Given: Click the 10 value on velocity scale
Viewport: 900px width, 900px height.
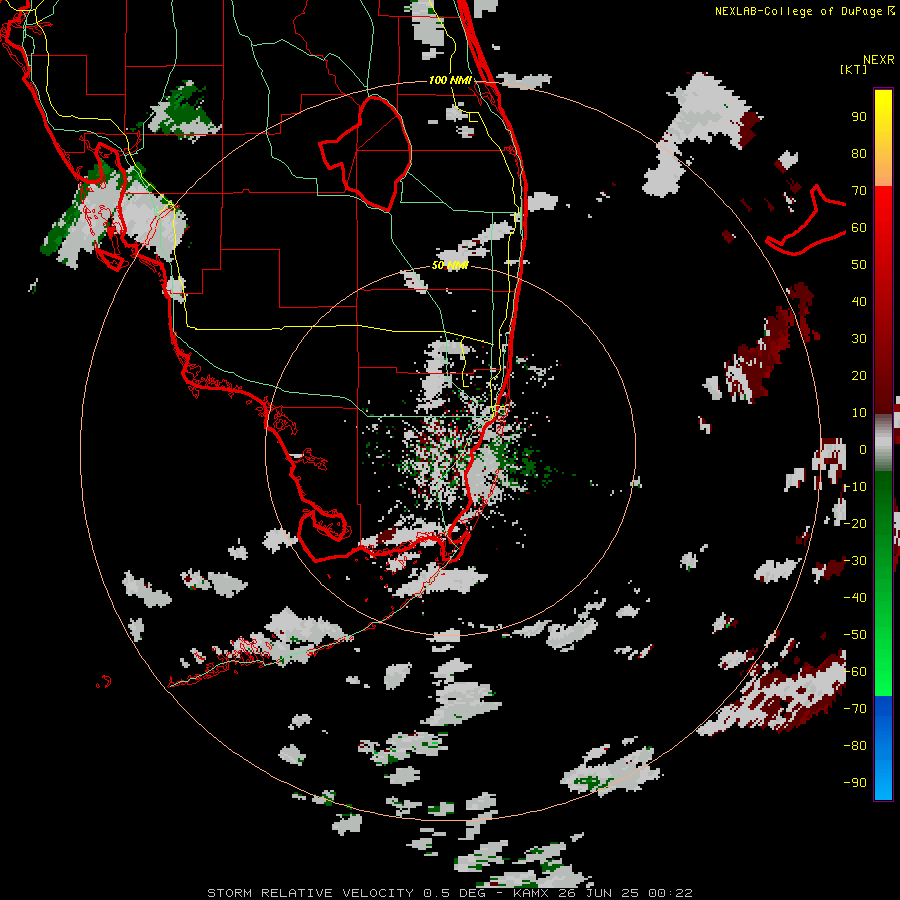Looking at the screenshot, I should tap(859, 413).
